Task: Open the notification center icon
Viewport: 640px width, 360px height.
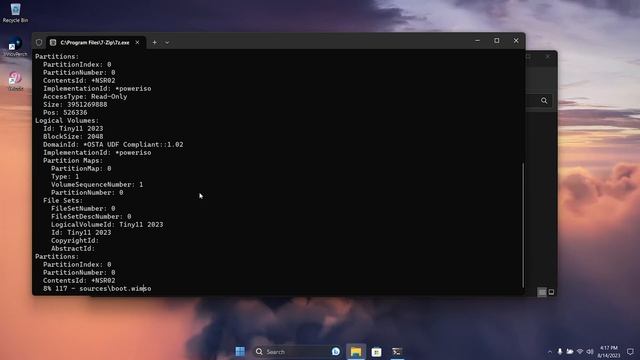Action: pos(630,352)
